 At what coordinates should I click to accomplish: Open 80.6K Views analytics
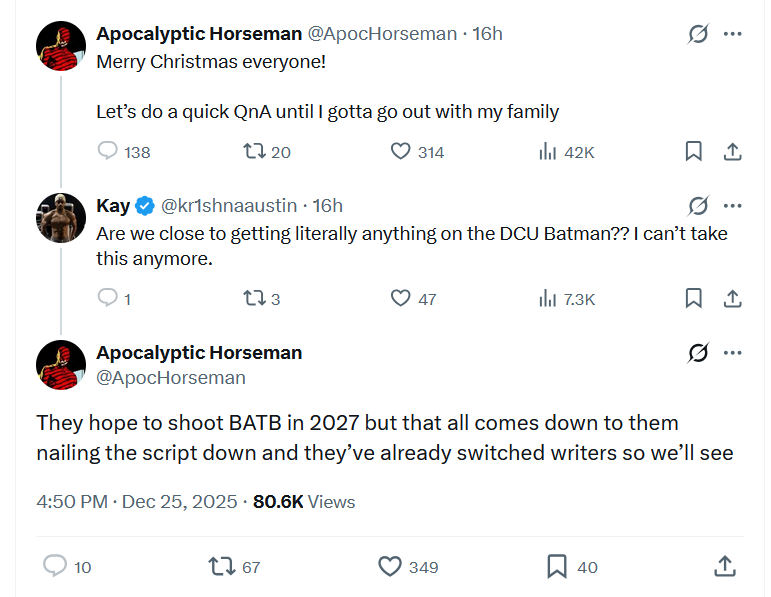(x=304, y=502)
